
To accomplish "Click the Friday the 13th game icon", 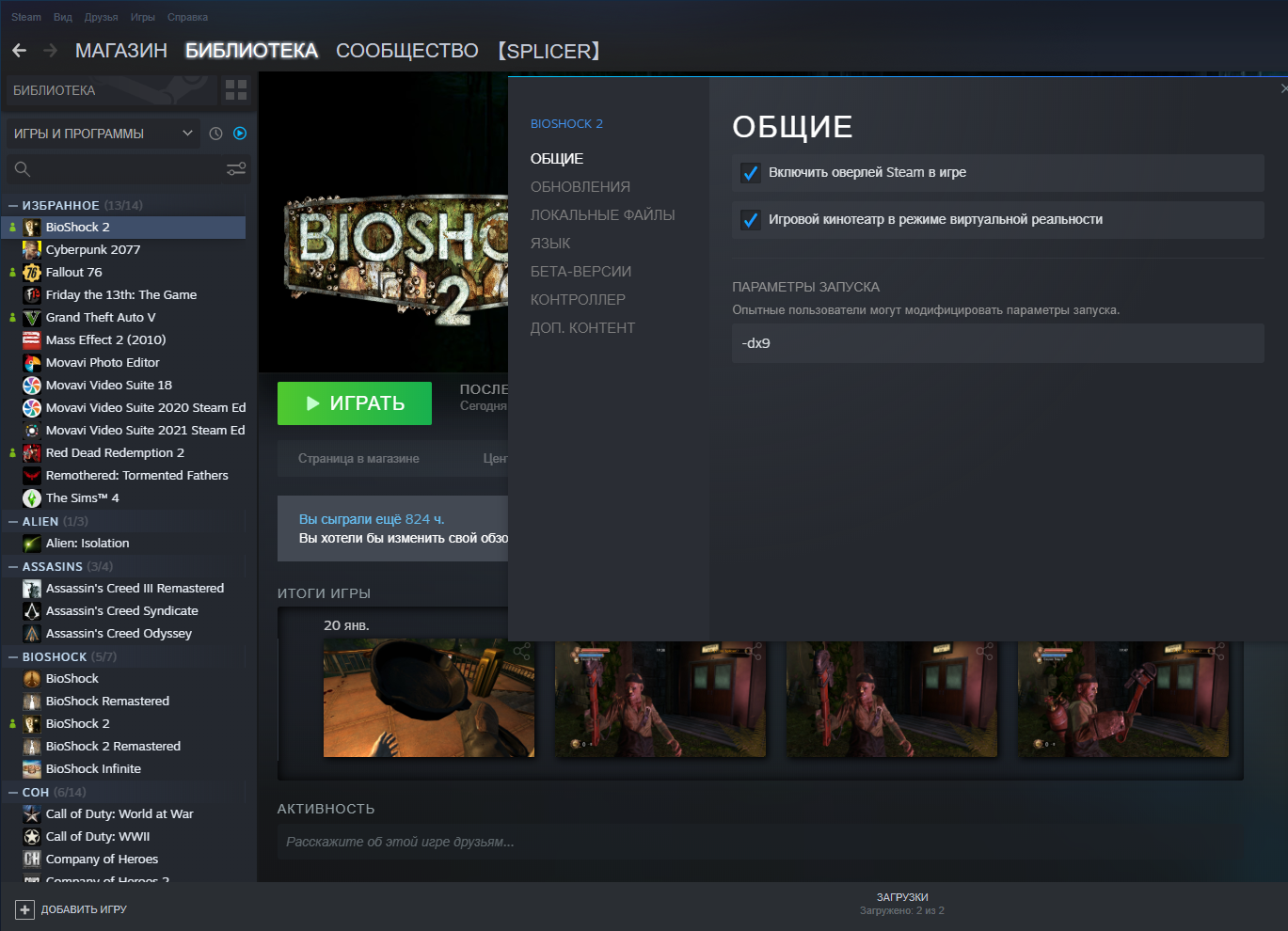I will point(32,295).
